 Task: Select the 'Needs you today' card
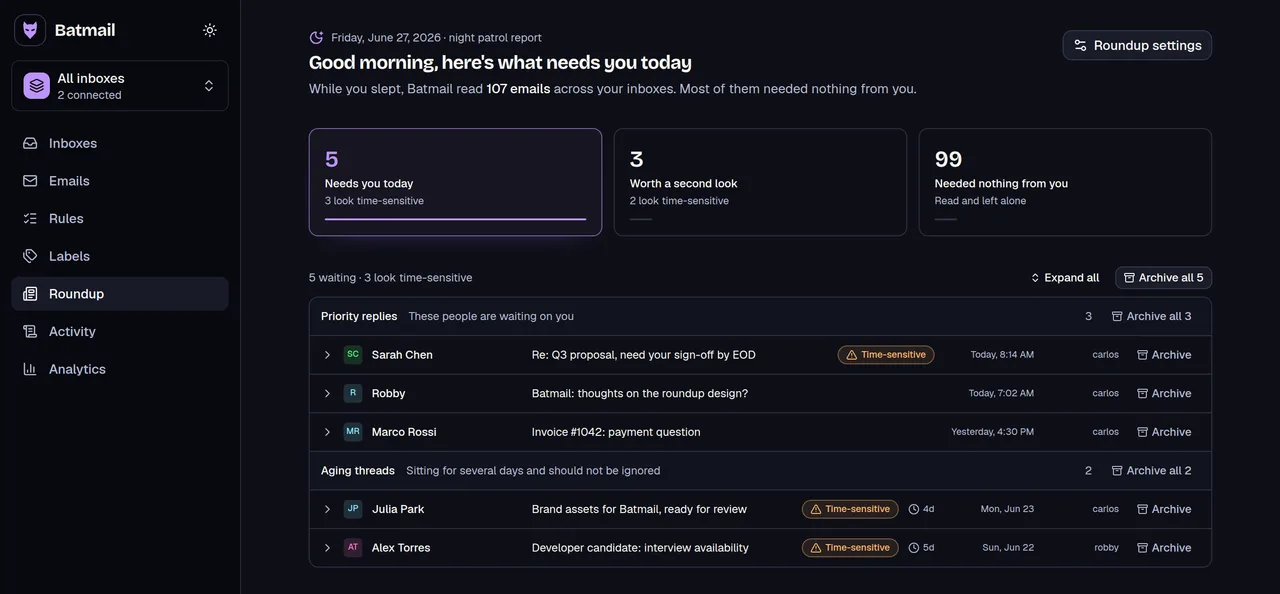[x=455, y=182]
